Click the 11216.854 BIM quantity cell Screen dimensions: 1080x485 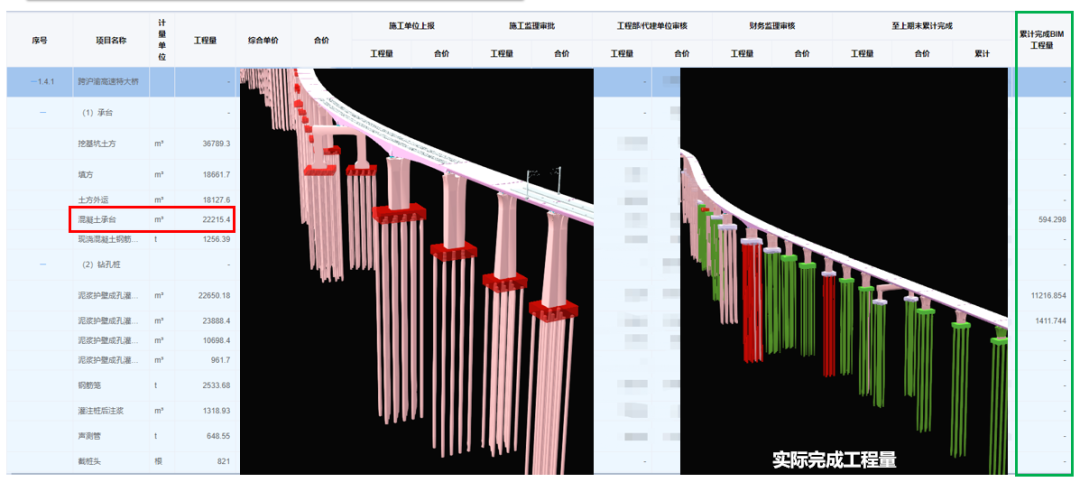pyautogui.click(x=1044, y=296)
